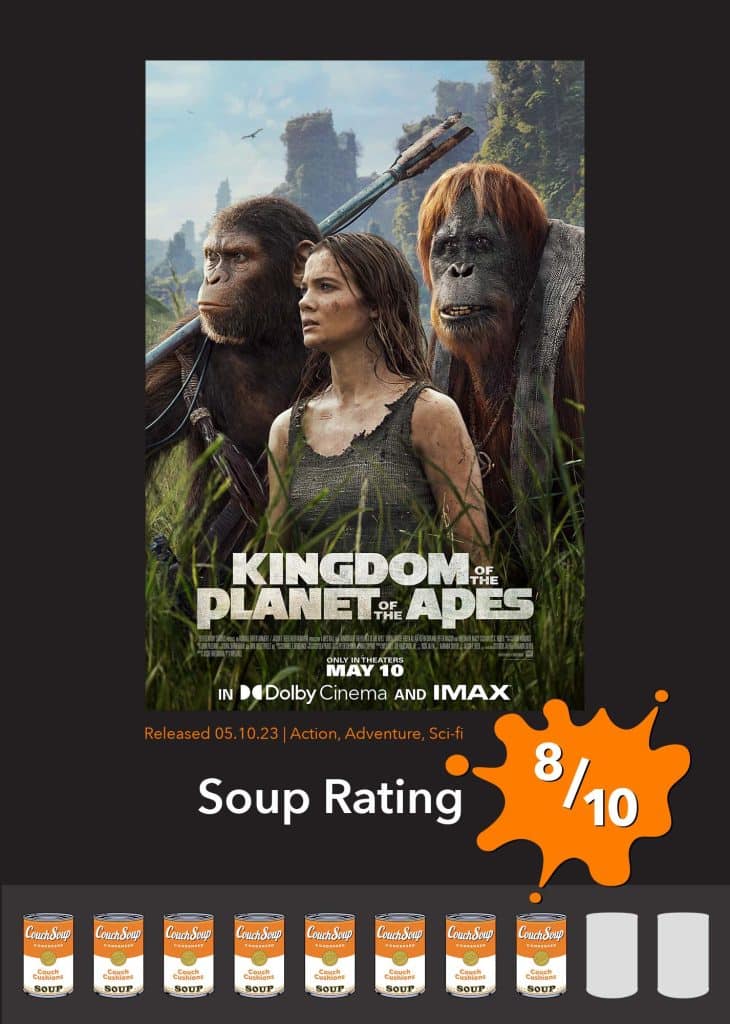This screenshot has height=1024, width=730.
Task: Click the MAY 10 theater date
Action: point(364,670)
